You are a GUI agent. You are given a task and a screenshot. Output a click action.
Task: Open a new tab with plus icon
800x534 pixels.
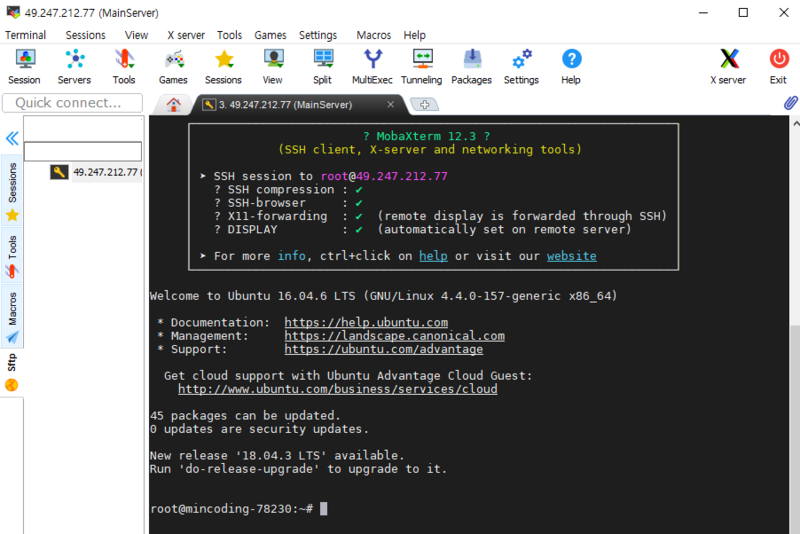pyautogui.click(x=424, y=105)
